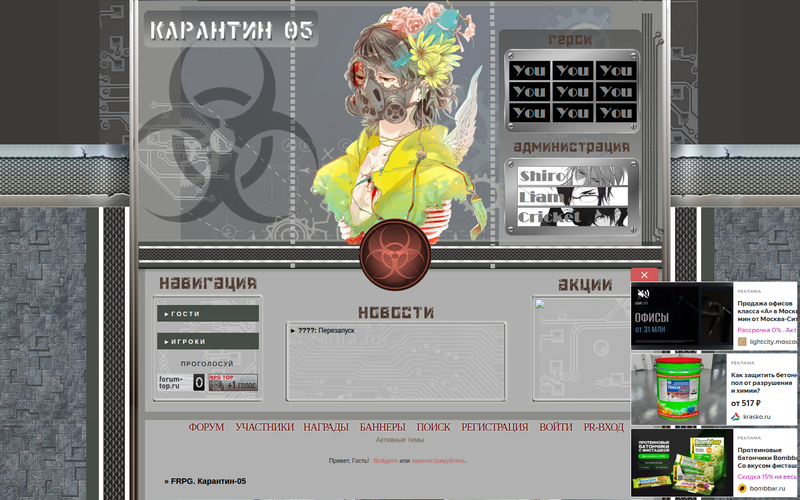Viewport: 800px width, 500px height.
Task: Click the Регистрация menu link
Action: click(494, 427)
